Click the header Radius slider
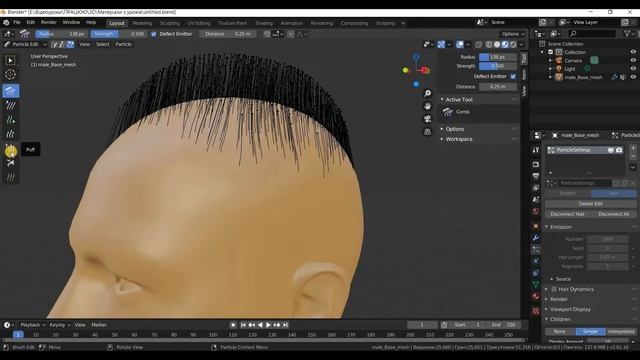This screenshot has width=640, height=360. 62,34
